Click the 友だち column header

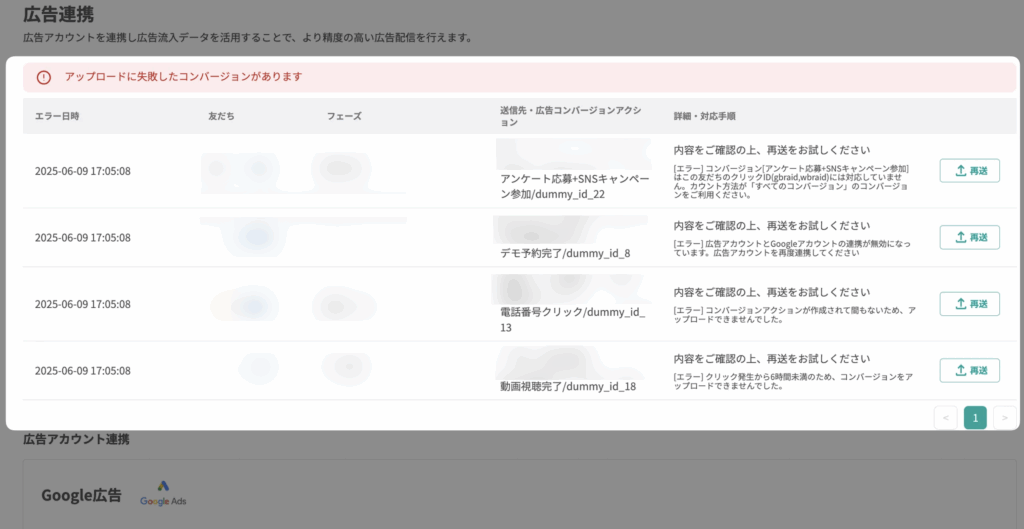pyautogui.click(x=221, y=116)
